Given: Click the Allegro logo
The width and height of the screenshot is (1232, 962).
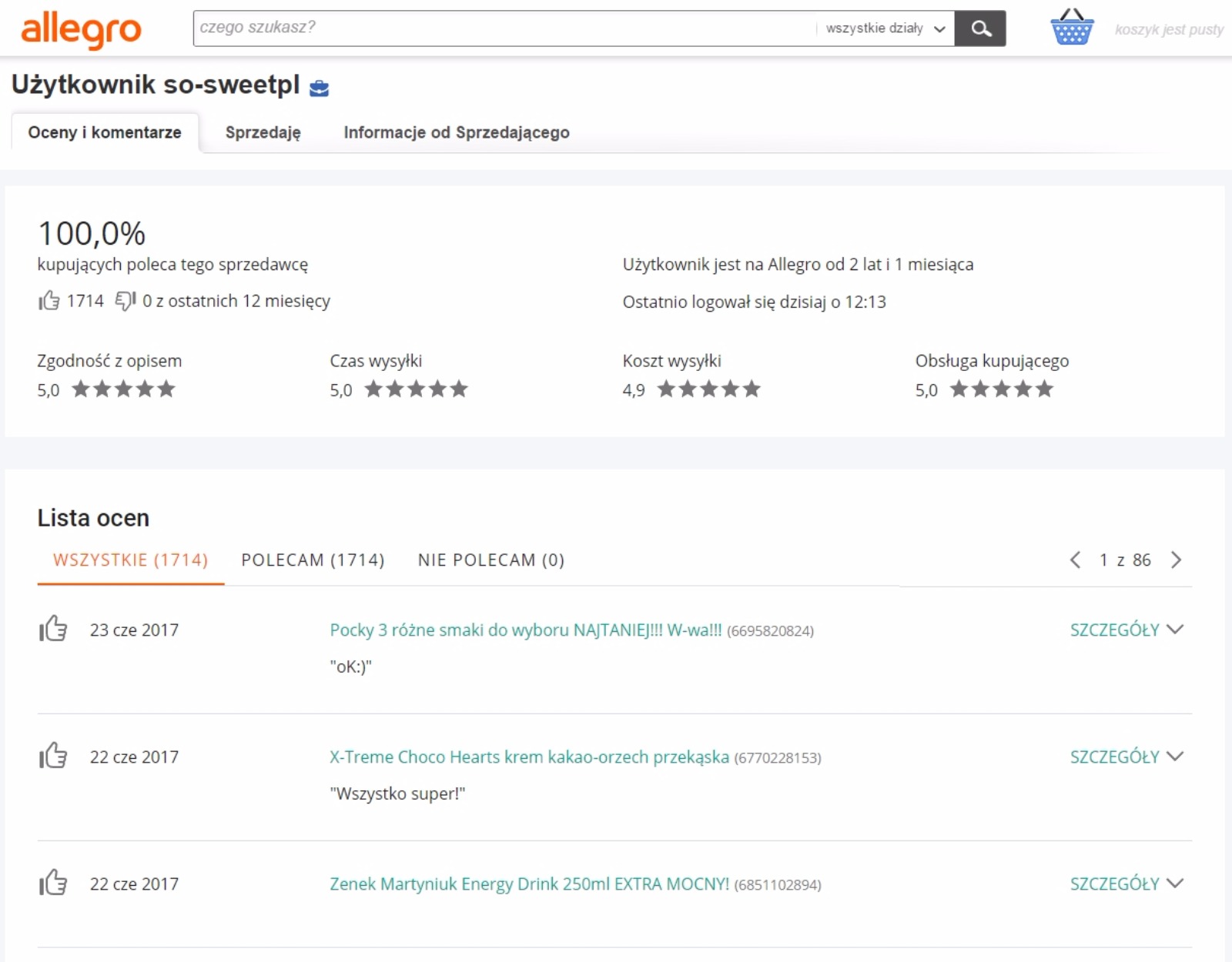Looking at the screenshot, I should click(x=81, y=30).
